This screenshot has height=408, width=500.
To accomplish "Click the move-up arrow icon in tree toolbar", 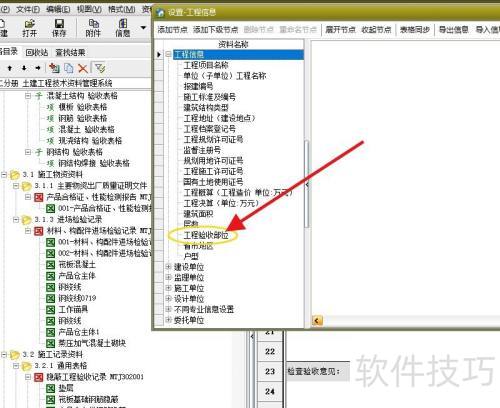I will pyautogui.click(x=10, y=68).
